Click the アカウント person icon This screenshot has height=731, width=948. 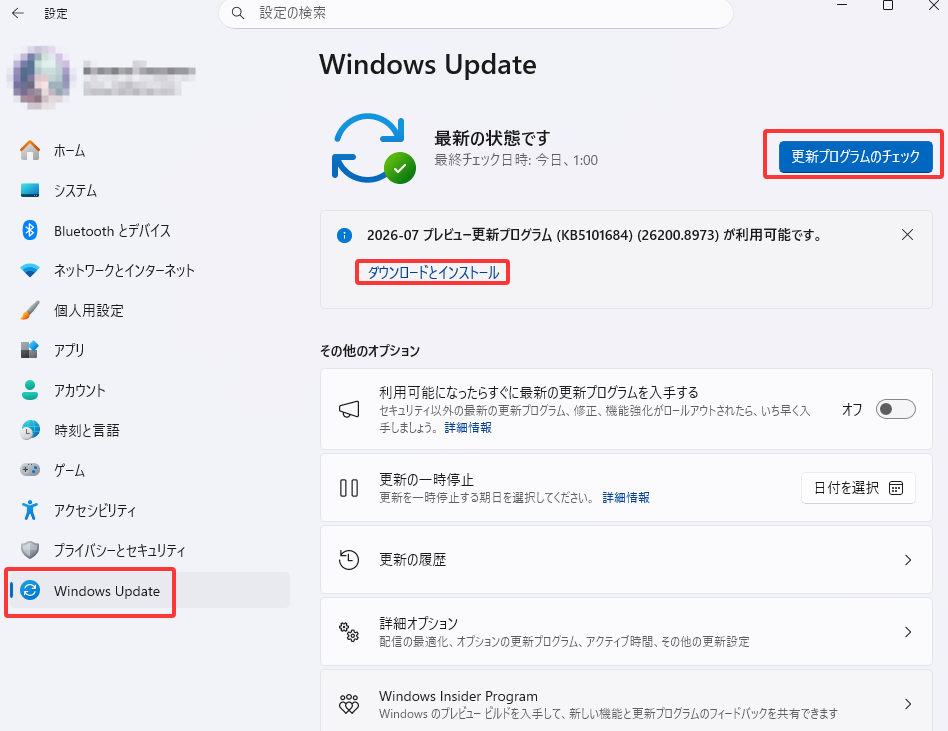tap(30, 390)
